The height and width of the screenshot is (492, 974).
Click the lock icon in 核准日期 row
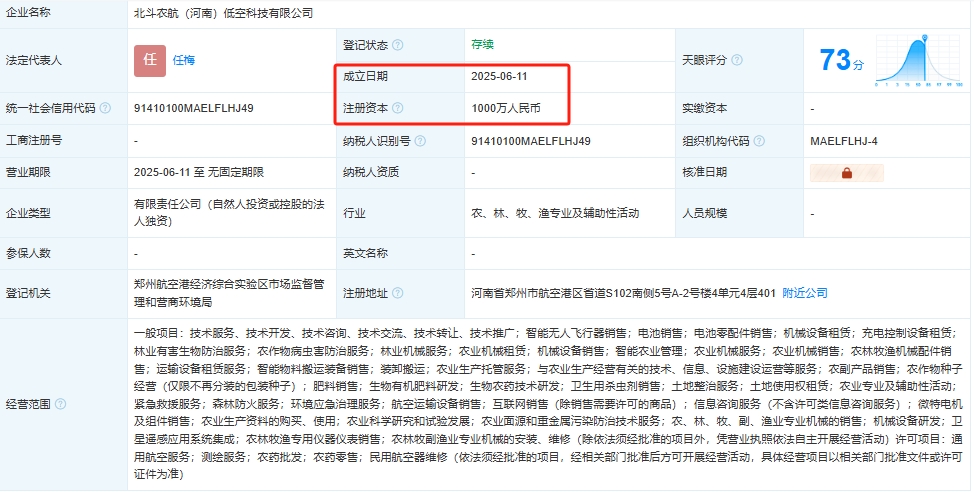click(847, 173)
